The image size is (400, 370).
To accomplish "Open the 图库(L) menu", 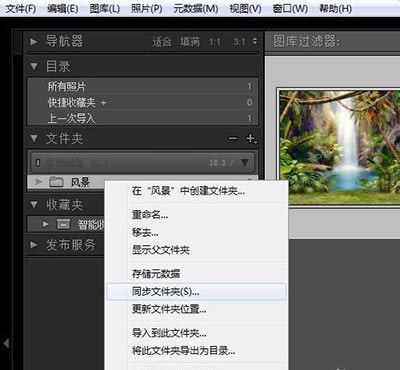I will 105,8.
